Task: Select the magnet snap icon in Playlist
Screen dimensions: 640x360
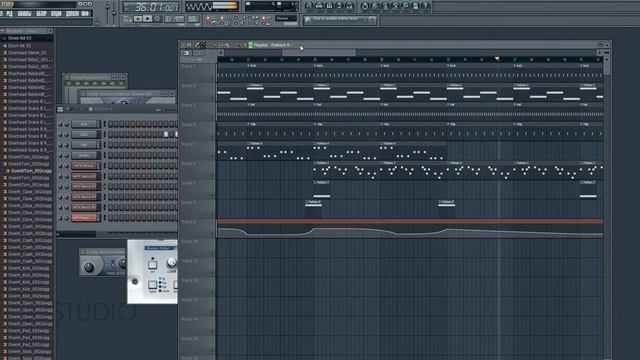Action: point(189,45)
